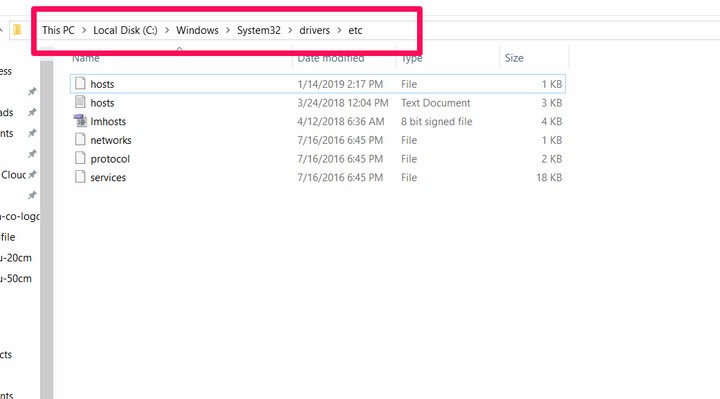Viewport: 720px width, 399px height.
Task: Click the icon of the hosts File dated 1/14/2019
Action: (x=80, y=84)
